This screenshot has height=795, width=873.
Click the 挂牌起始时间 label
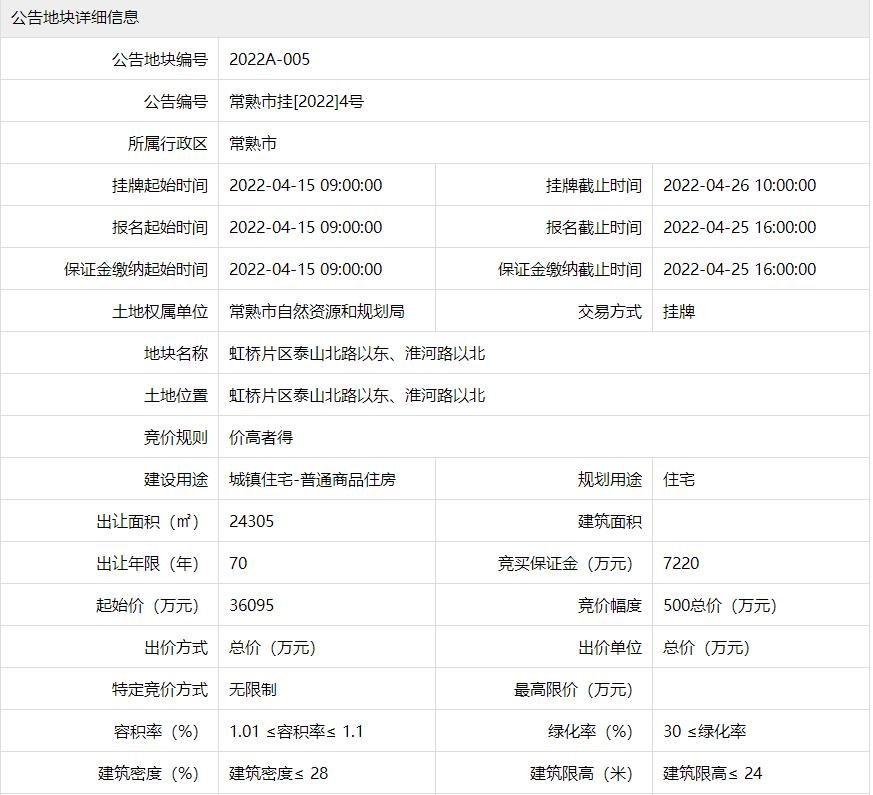click(x=160, y=185)
